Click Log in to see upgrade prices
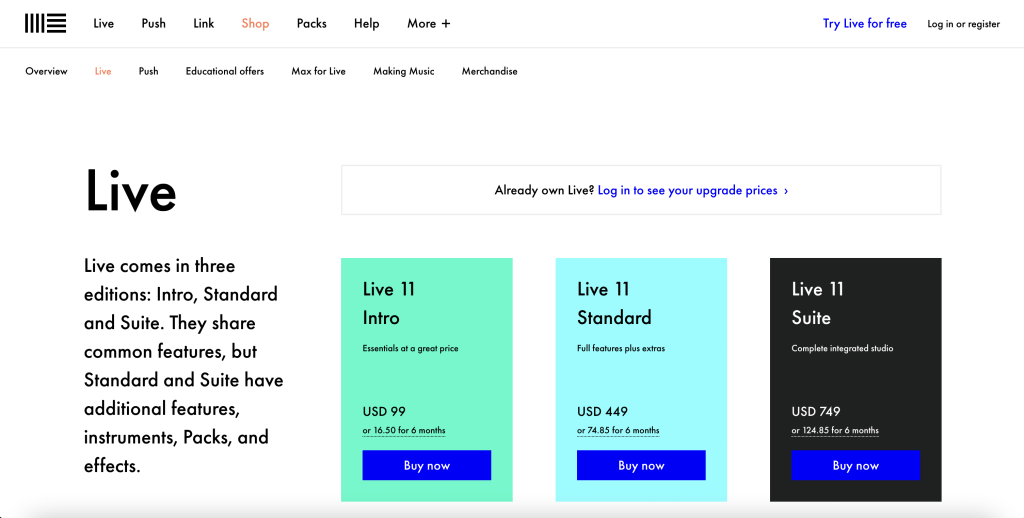Image resolution: width=1024 pixels, height=518 pixels. tap(693, 191)
